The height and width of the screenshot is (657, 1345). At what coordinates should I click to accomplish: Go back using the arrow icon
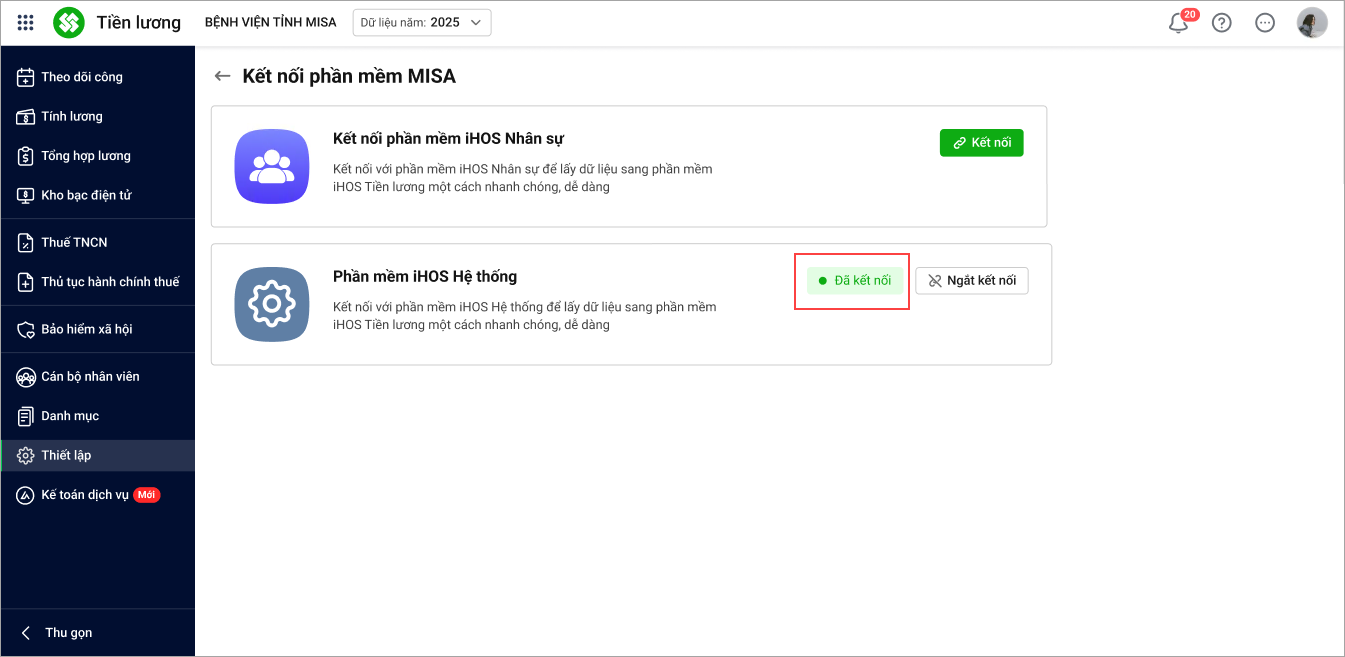tap(223, 76)
